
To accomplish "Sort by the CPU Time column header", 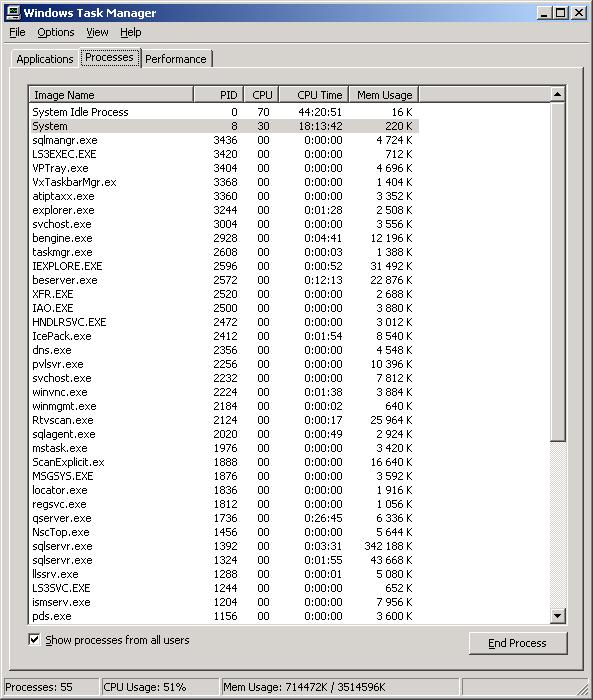I will point(314,95).
